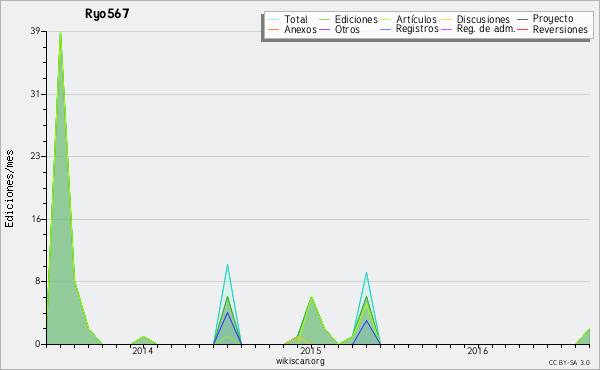Click the y-axis label 0
The image size is (600, 370).
click(38, 344)
